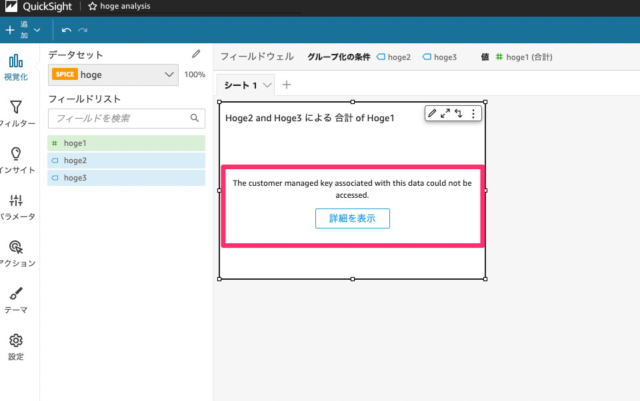Open the インサイト insights panel
The image size is (640, 401).
(x=16, y=160)
